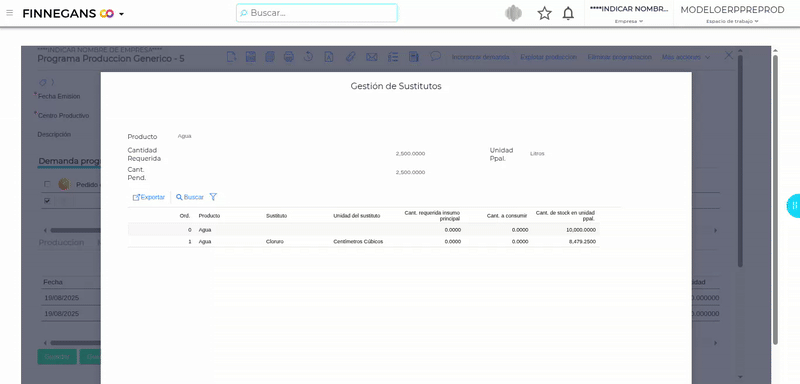
Task: Toggle the unchecked Pedido row checkbox
Action: tap(47, 184)
